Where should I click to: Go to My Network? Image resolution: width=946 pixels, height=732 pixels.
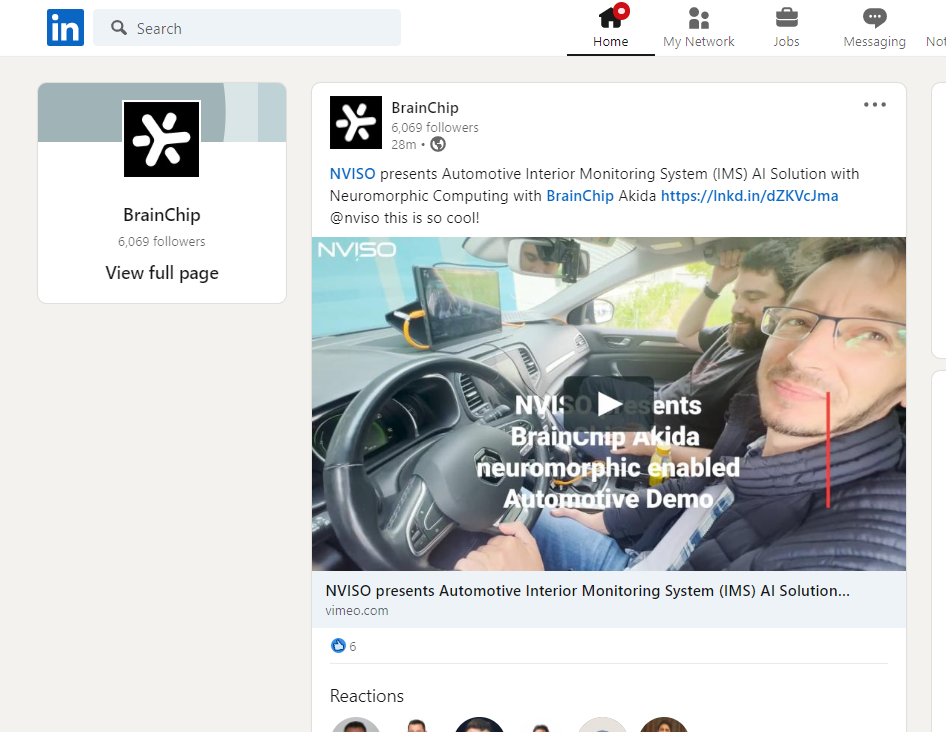698,28
